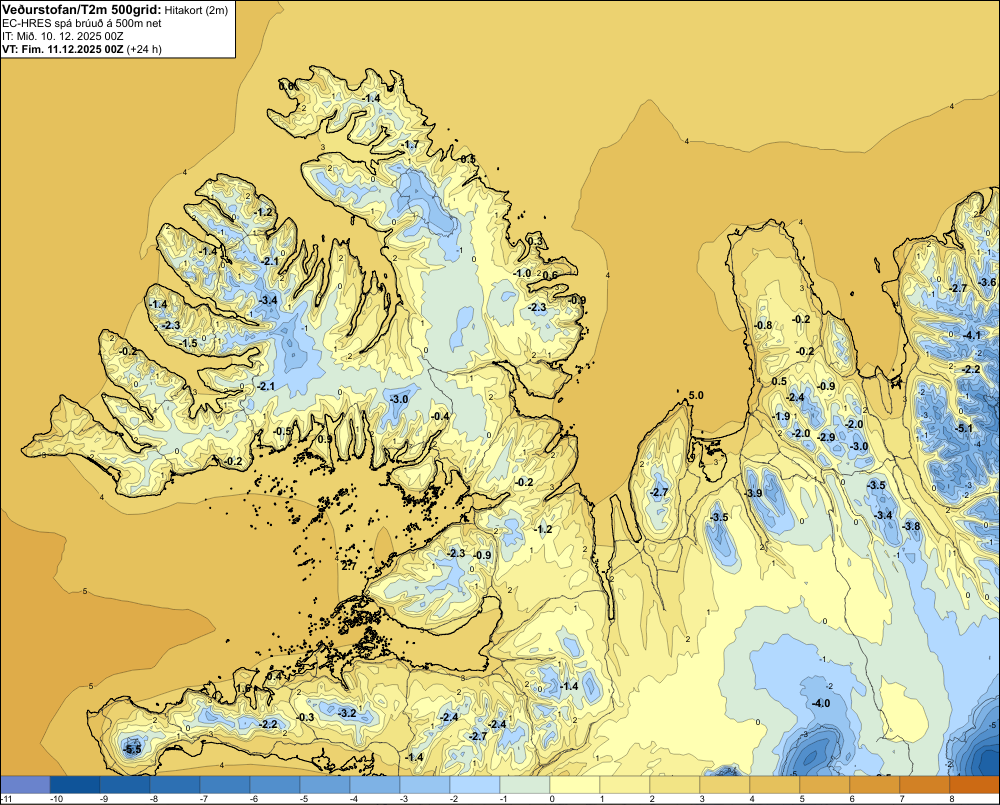This screenshot has height=805, width=1000.
Task: Click the '5.0' temperature value on the map
Action: click(x=696, y=395)
